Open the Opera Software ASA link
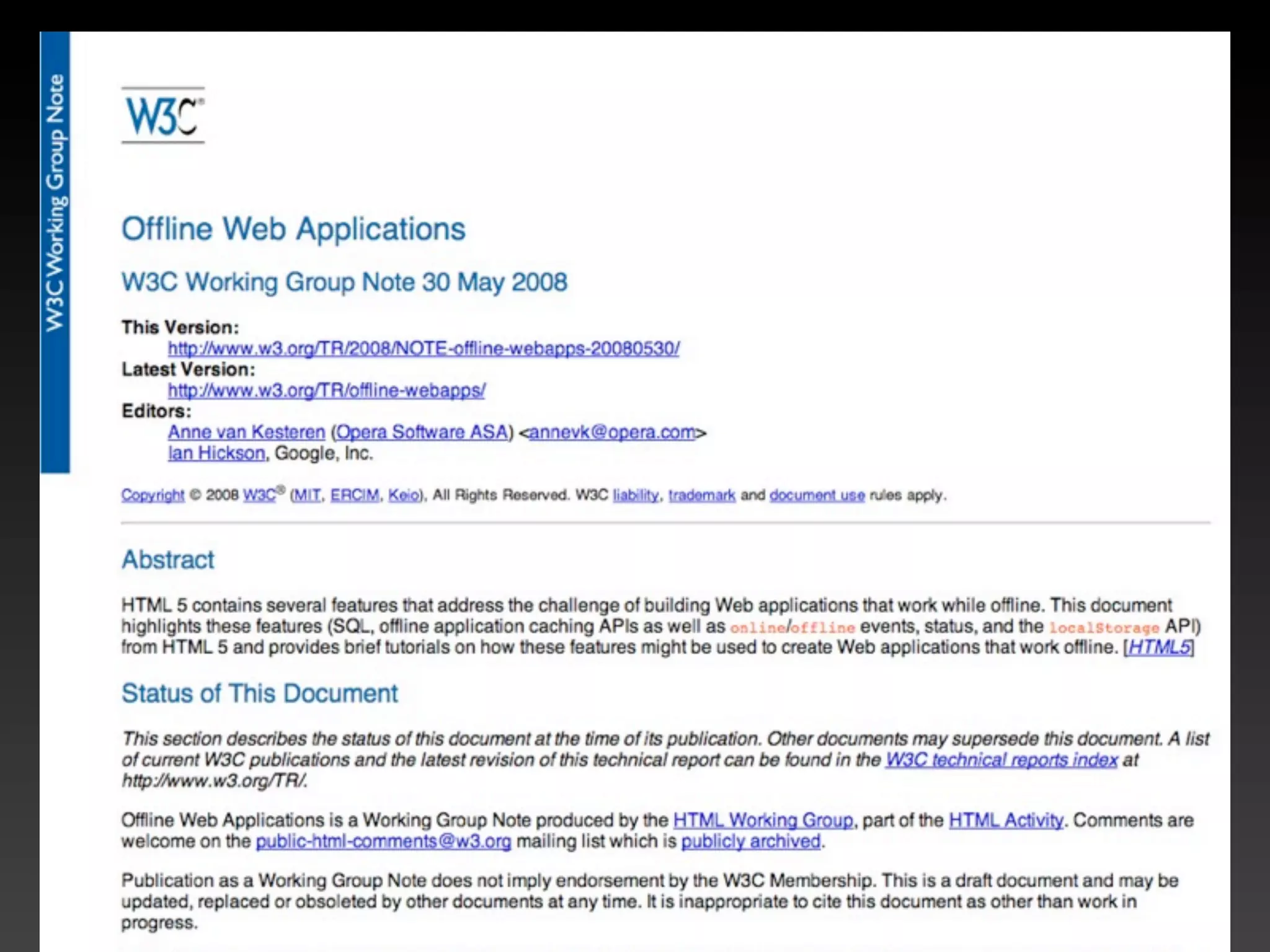Screen dimensions: 1270x952 [x=422, y=432]
